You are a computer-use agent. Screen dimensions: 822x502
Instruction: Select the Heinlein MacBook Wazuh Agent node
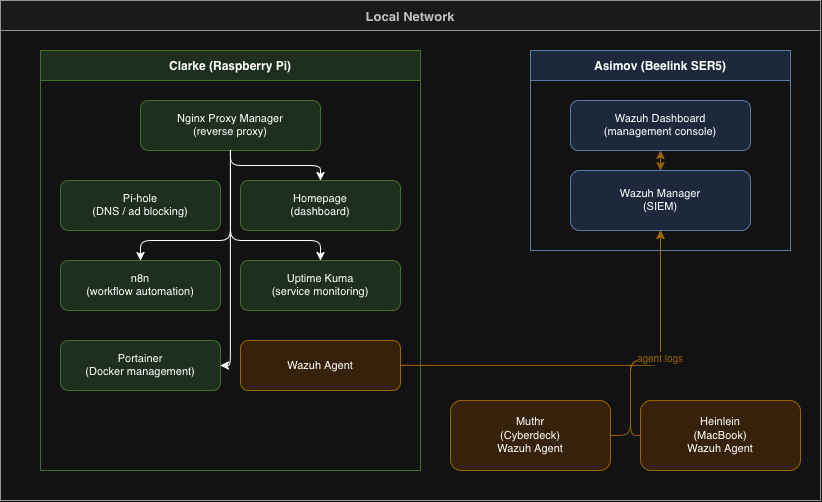point(720,435)
